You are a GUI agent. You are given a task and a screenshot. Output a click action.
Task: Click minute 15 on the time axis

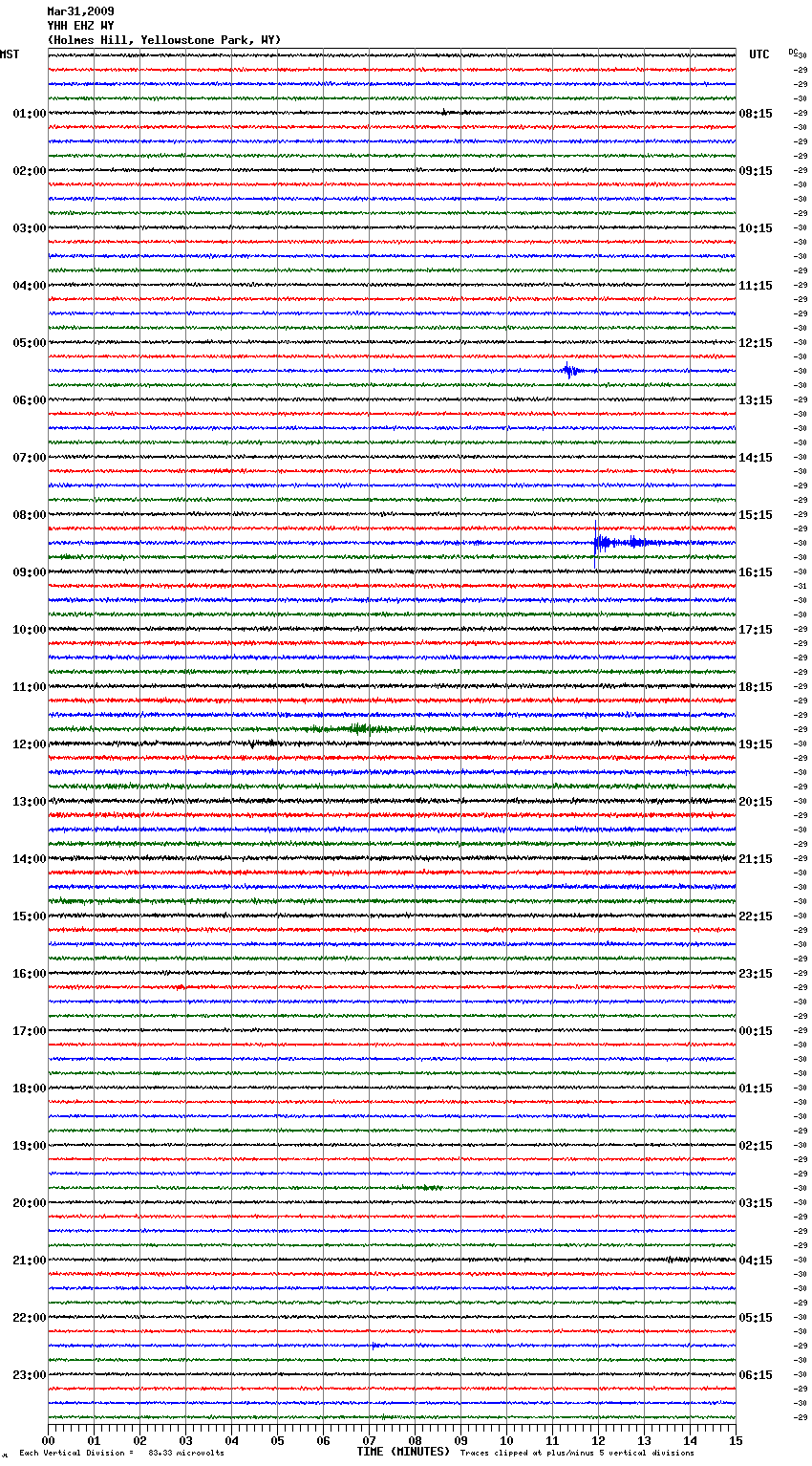point(736,1440)
